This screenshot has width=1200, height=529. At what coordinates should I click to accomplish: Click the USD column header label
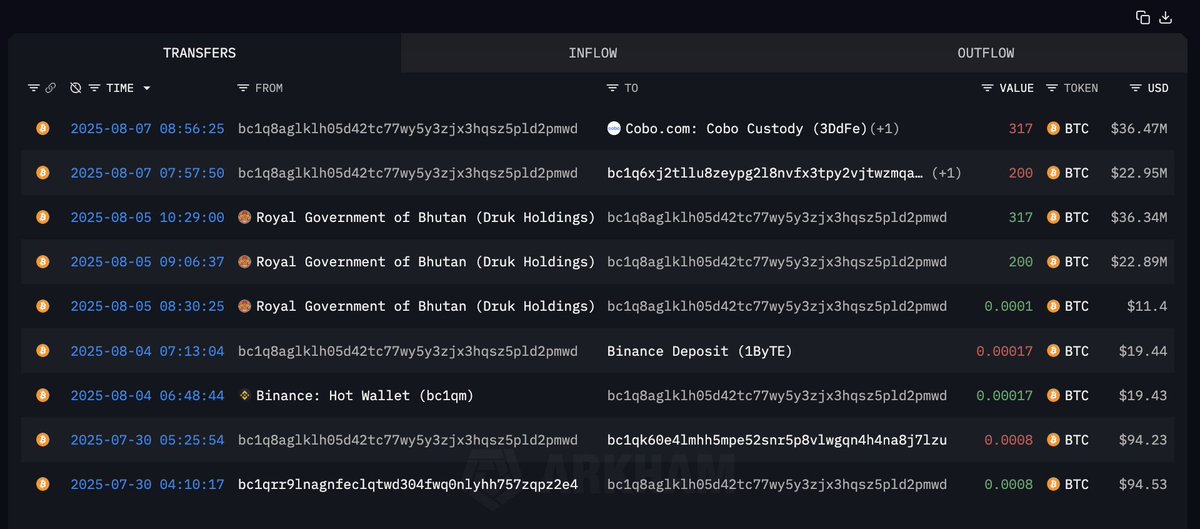point(1157,88)
